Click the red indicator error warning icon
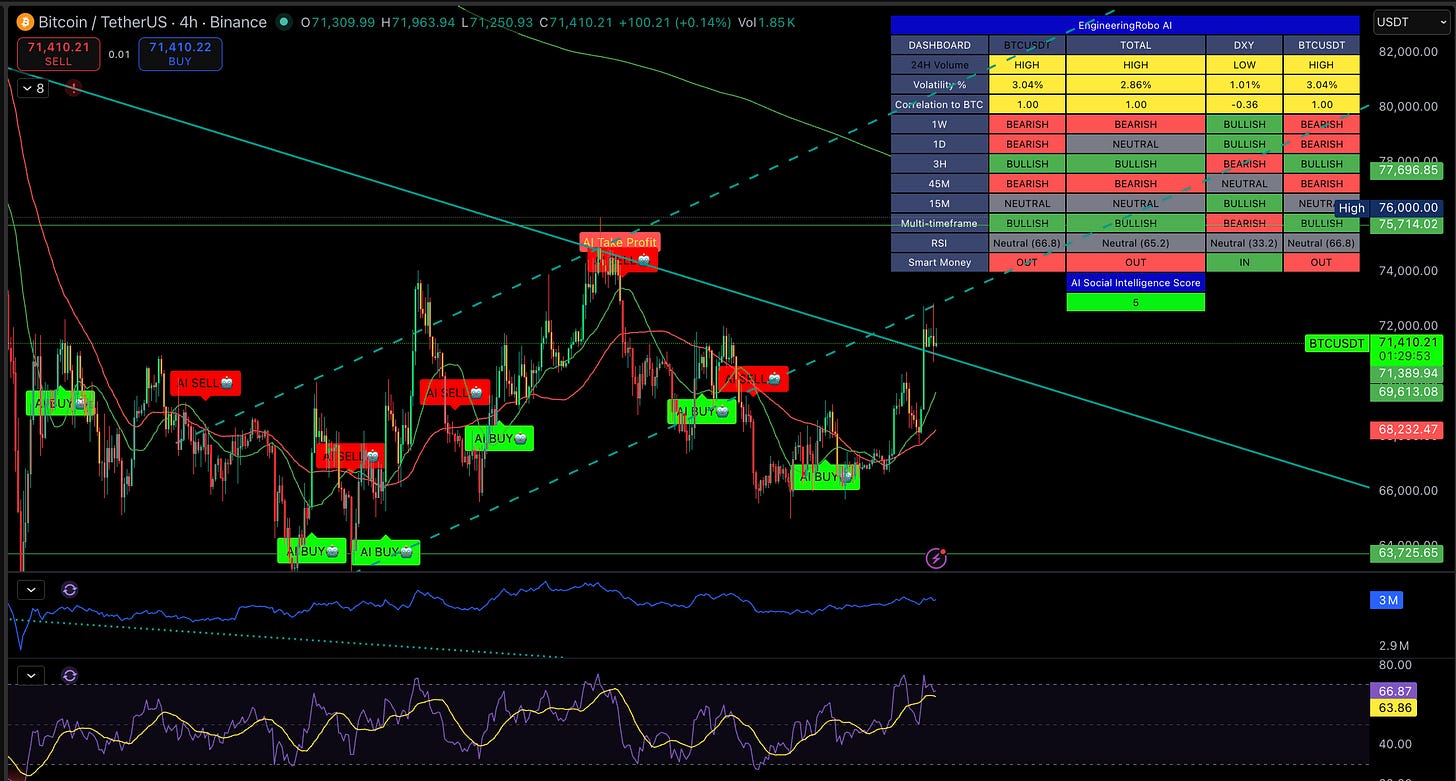This screenshot has width=1456, height=781. [74, 88]
